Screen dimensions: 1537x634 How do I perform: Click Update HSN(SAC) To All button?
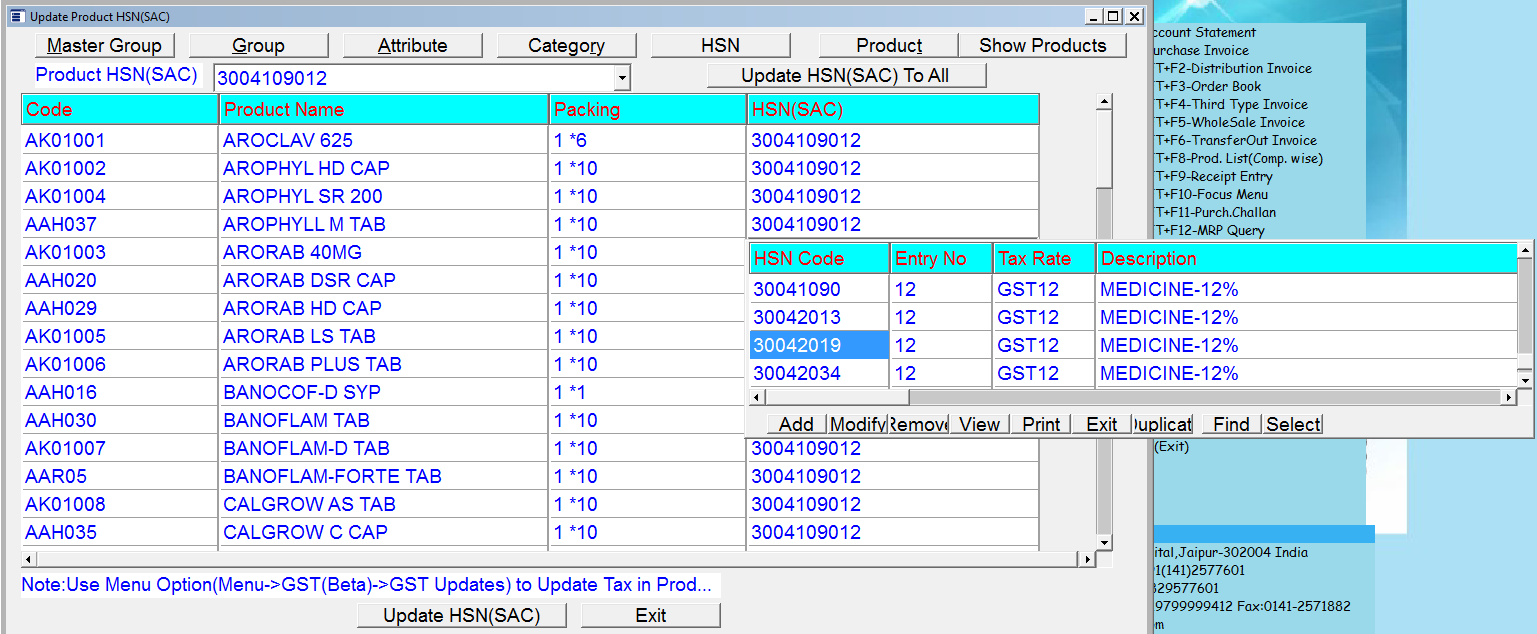tap(846, 75)
